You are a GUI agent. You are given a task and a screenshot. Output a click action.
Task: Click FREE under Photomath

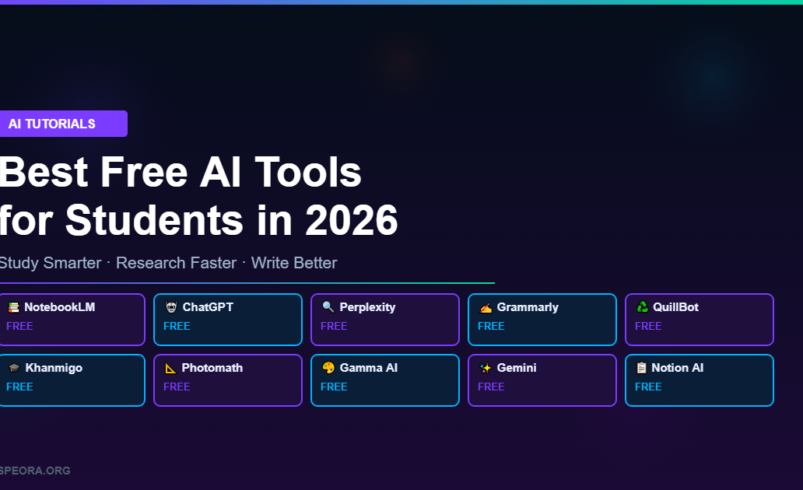tap(177, 387)
